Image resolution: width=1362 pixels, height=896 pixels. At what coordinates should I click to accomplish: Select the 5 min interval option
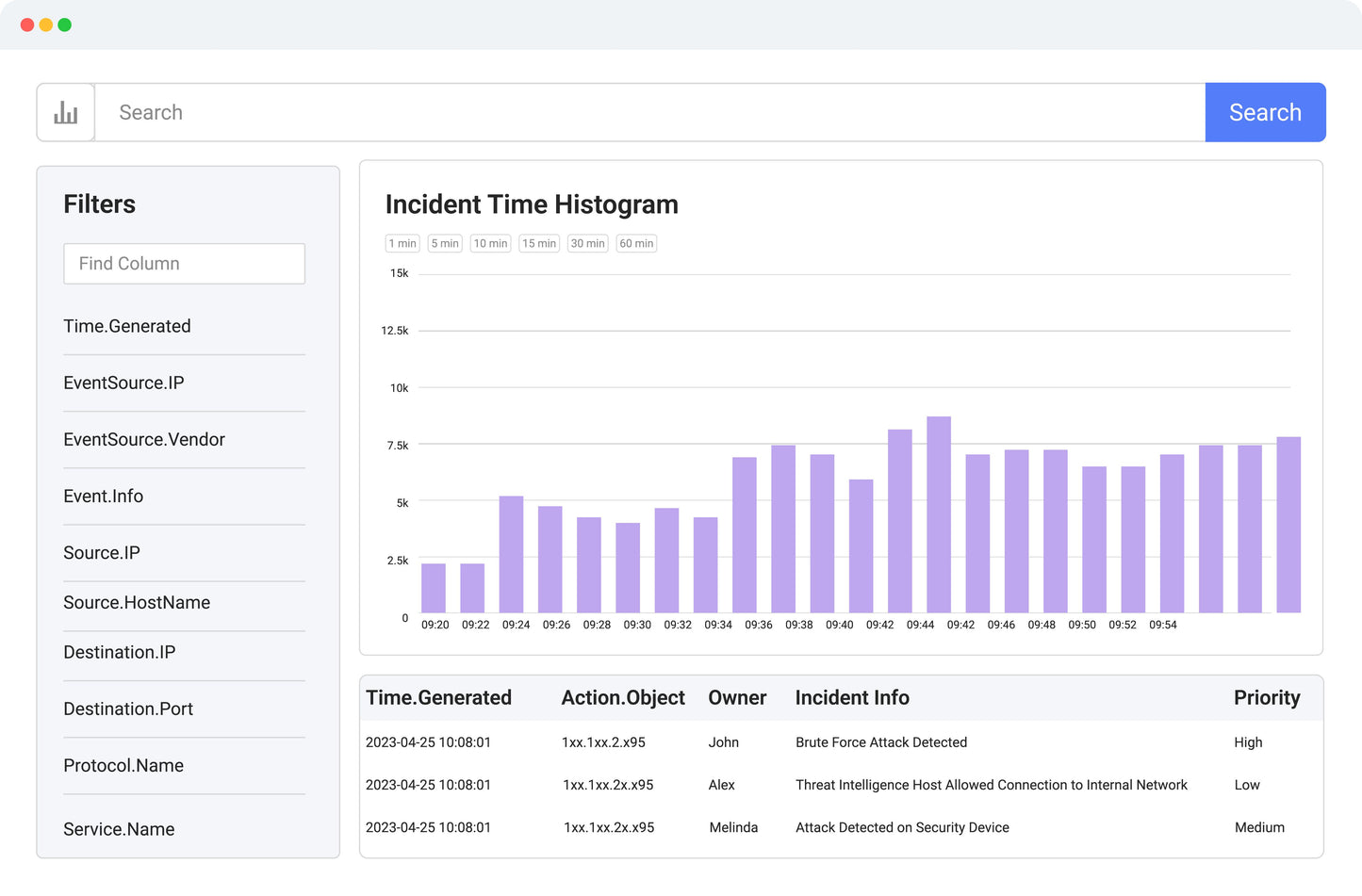point(445,243)
